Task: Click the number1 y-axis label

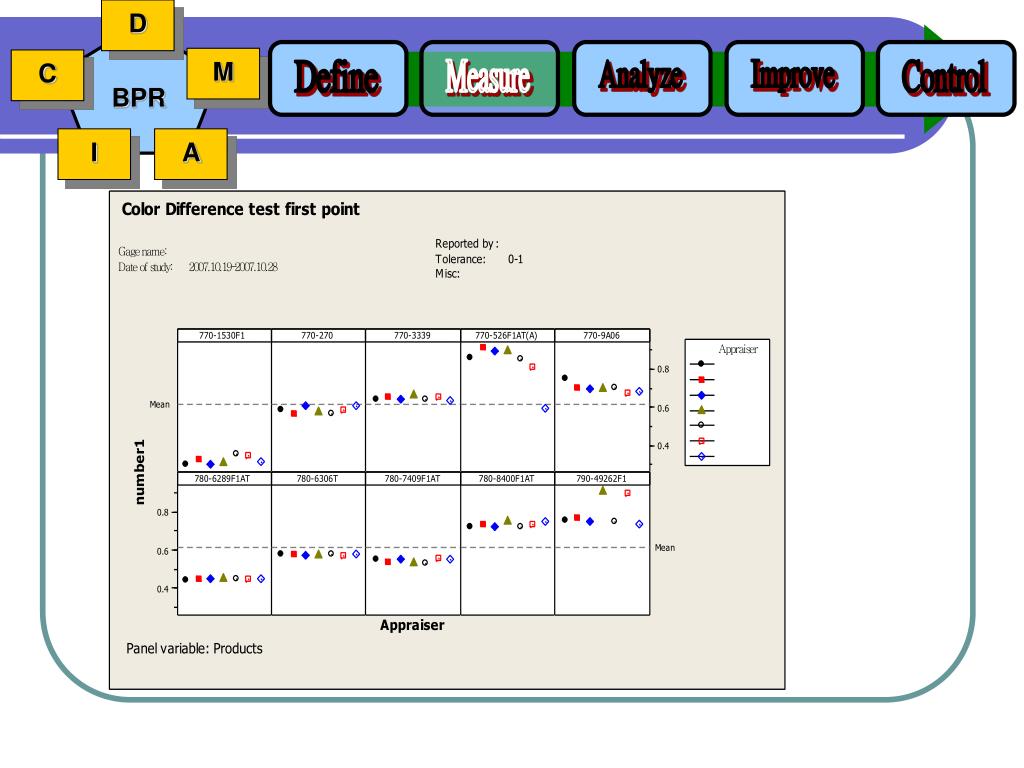Action: click(140, 472)
